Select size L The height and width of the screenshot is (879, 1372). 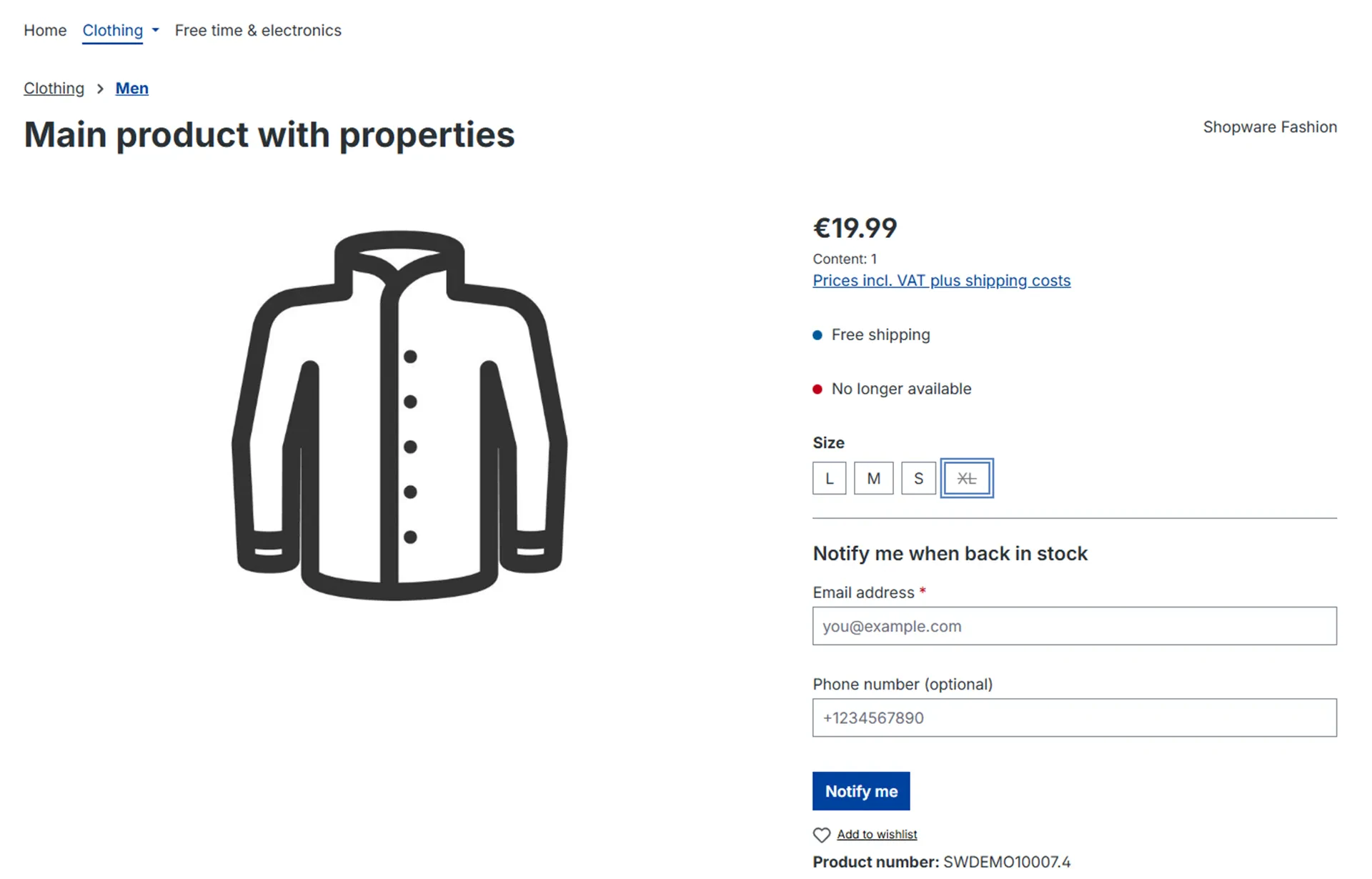point(829,478)
